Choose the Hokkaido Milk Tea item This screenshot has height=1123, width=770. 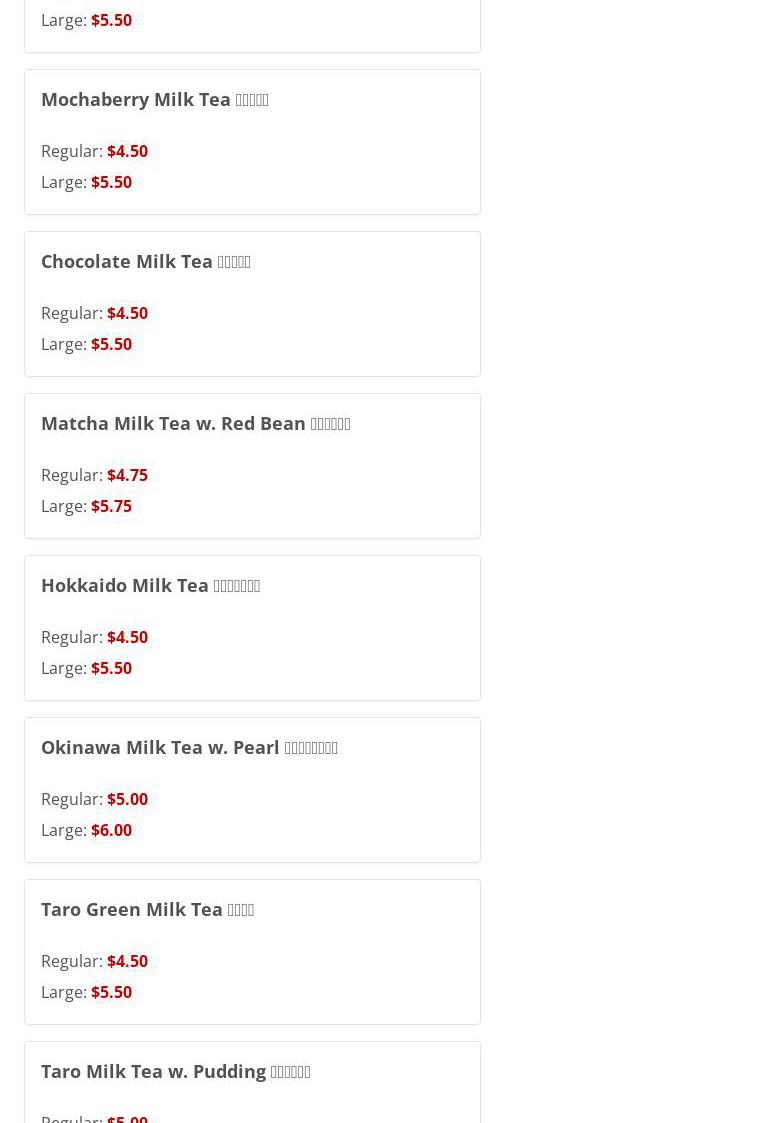[150, 586]
